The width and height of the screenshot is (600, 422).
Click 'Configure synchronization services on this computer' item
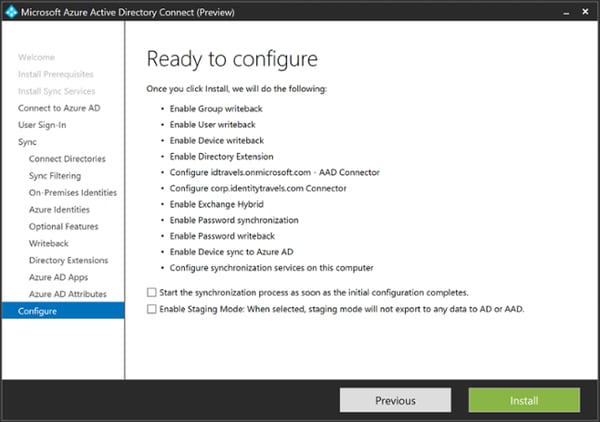pos(272,268)
